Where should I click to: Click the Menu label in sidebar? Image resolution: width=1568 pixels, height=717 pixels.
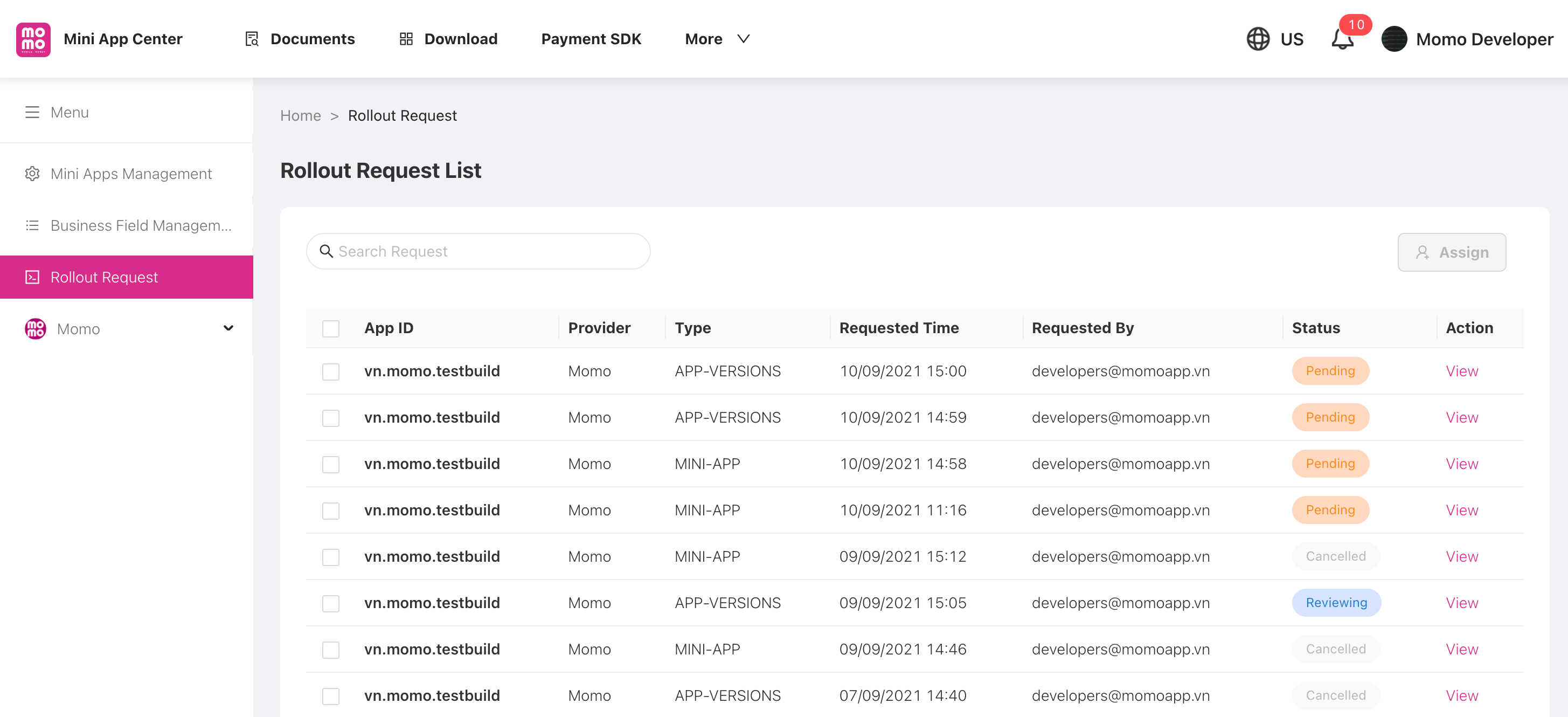coord(70,112)
